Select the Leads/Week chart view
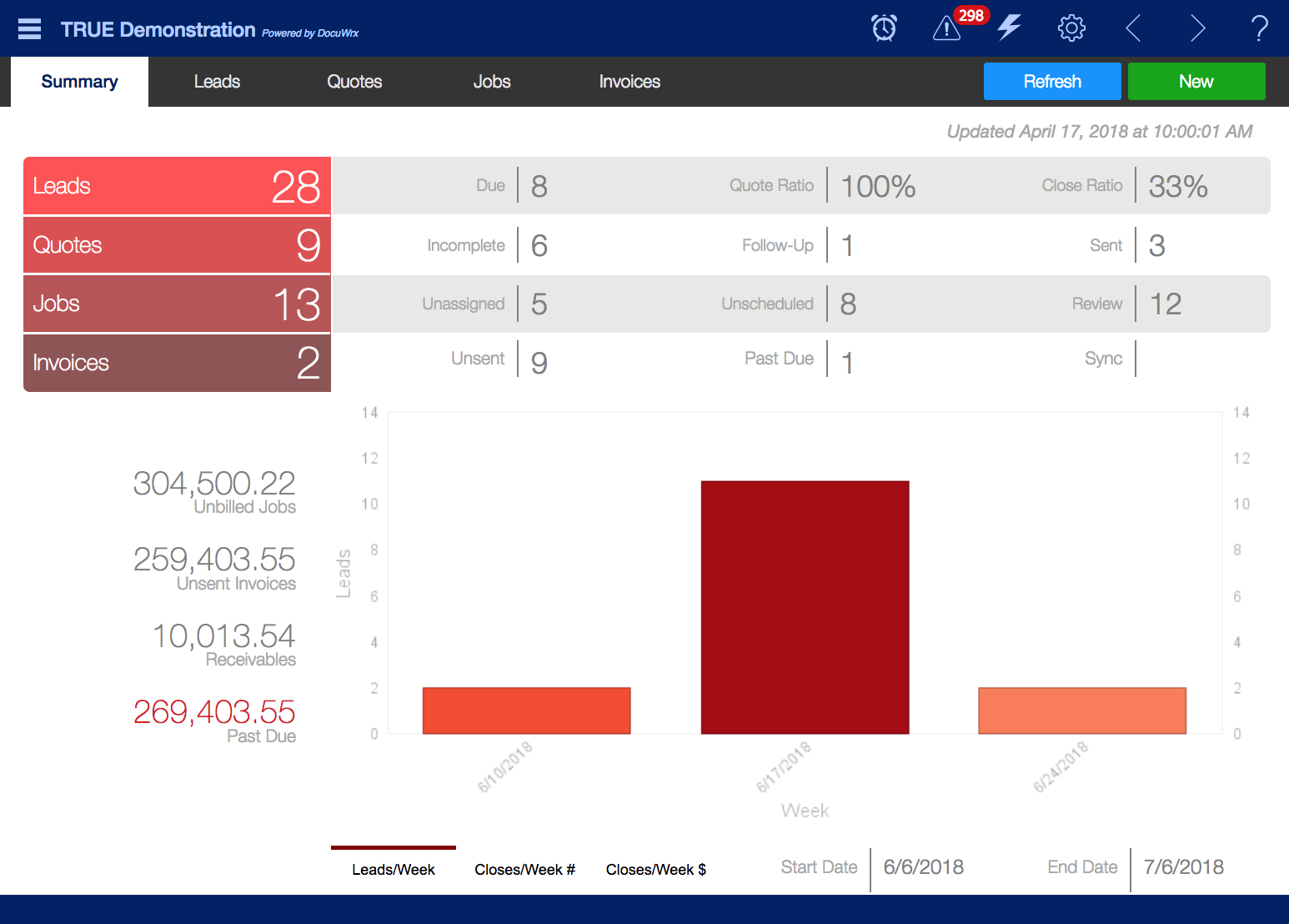The width and height of the screenshot is (1289, 924). coord(394,870)
